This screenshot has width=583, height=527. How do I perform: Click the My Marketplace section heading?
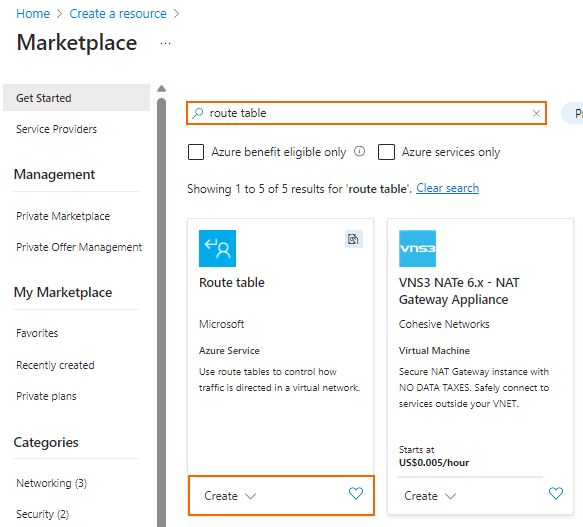coord(63,292)
